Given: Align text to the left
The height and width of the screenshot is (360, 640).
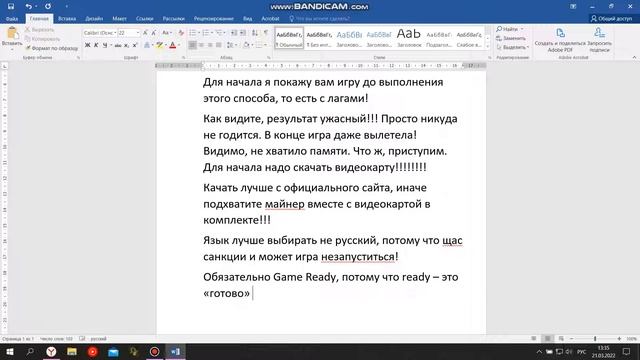Looking at the screenshot, I should click(192, 45).
